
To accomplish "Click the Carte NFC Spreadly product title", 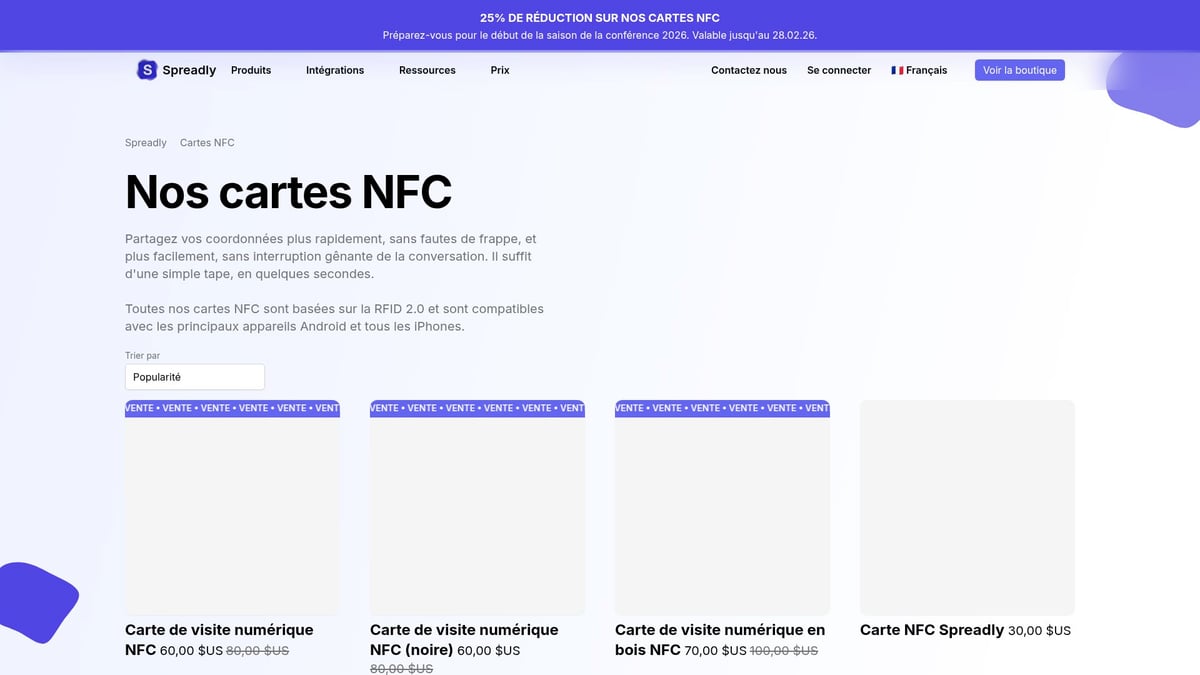I will click(x=931, y=630).
